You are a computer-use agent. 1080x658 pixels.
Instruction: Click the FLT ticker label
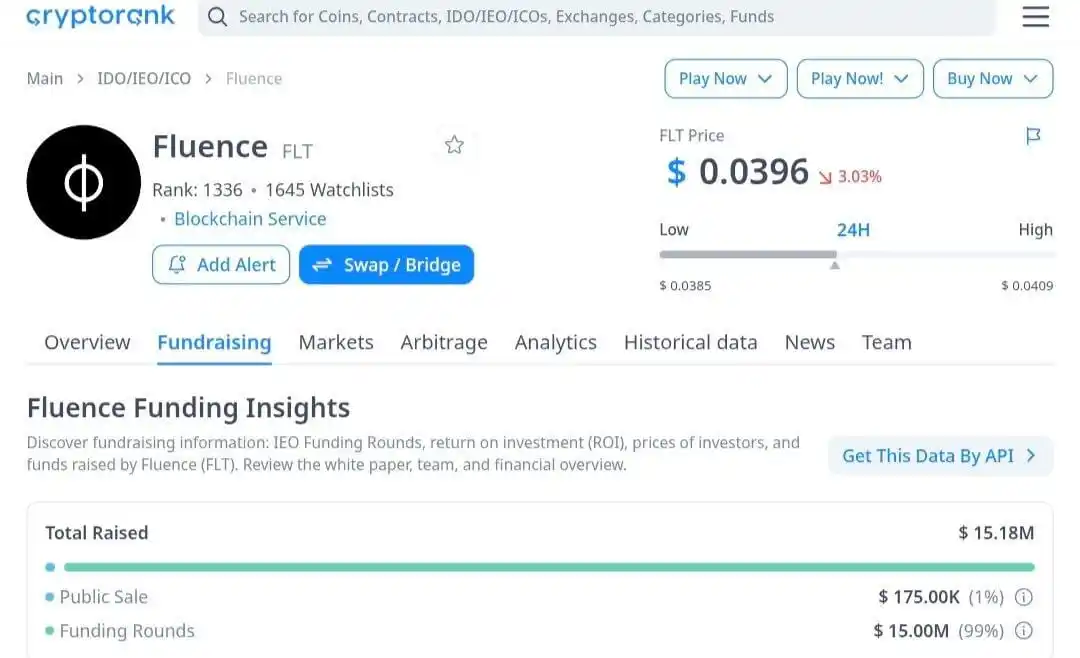point(298,151)
